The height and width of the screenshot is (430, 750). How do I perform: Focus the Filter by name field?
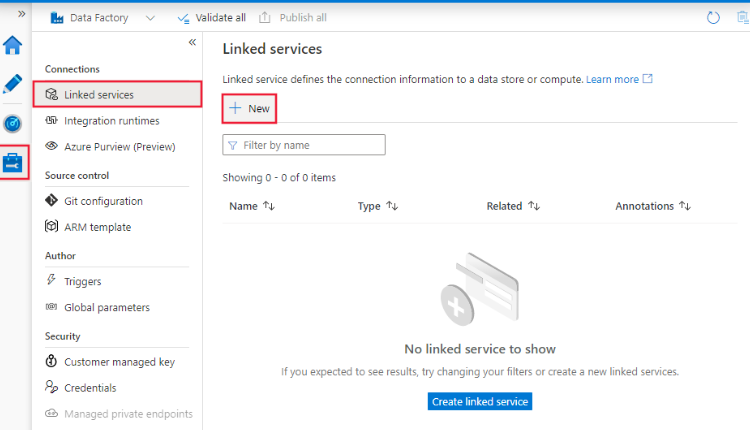(x=304, y=144)
